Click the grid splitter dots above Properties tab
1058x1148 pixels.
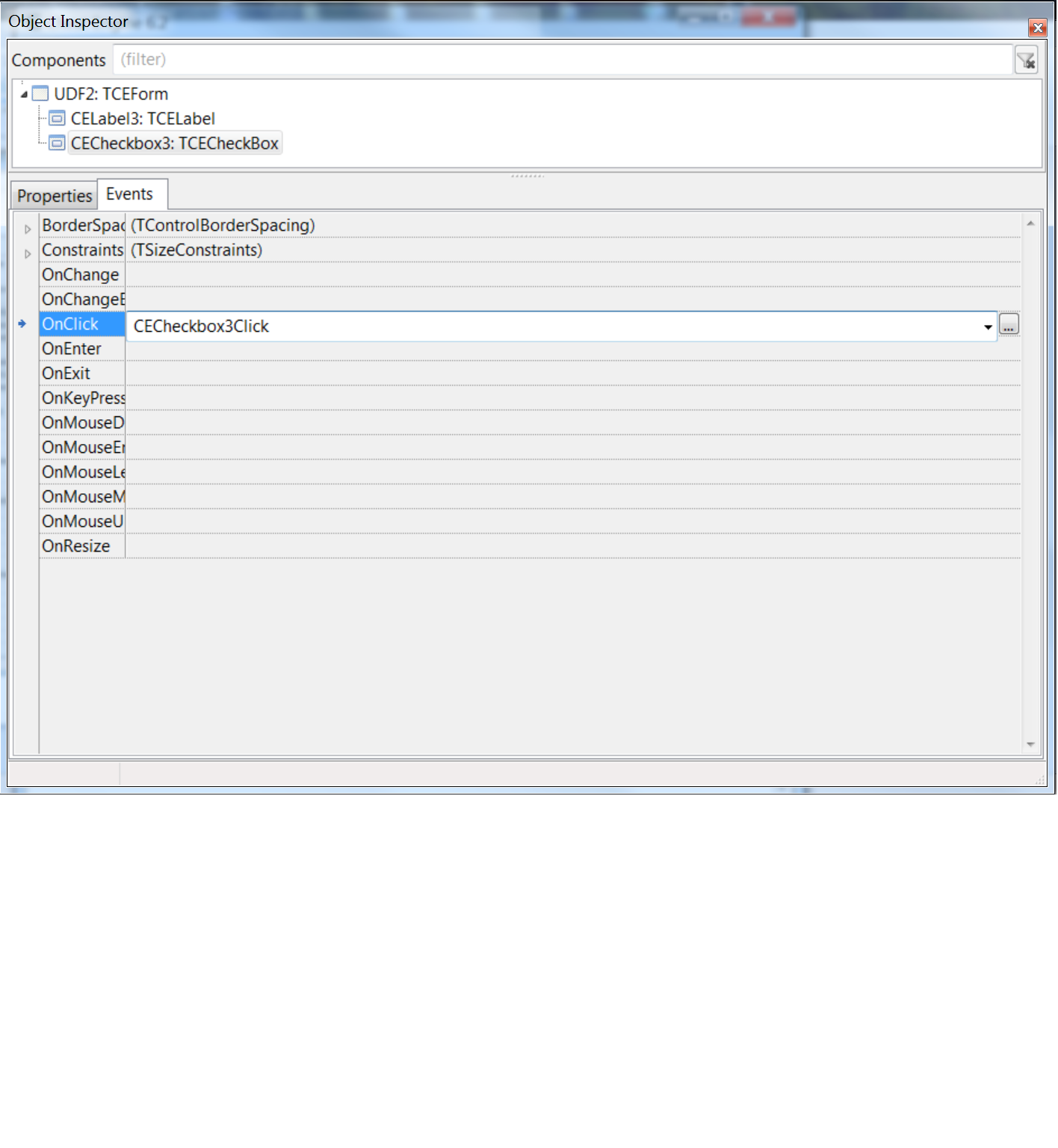coord(528,177)
